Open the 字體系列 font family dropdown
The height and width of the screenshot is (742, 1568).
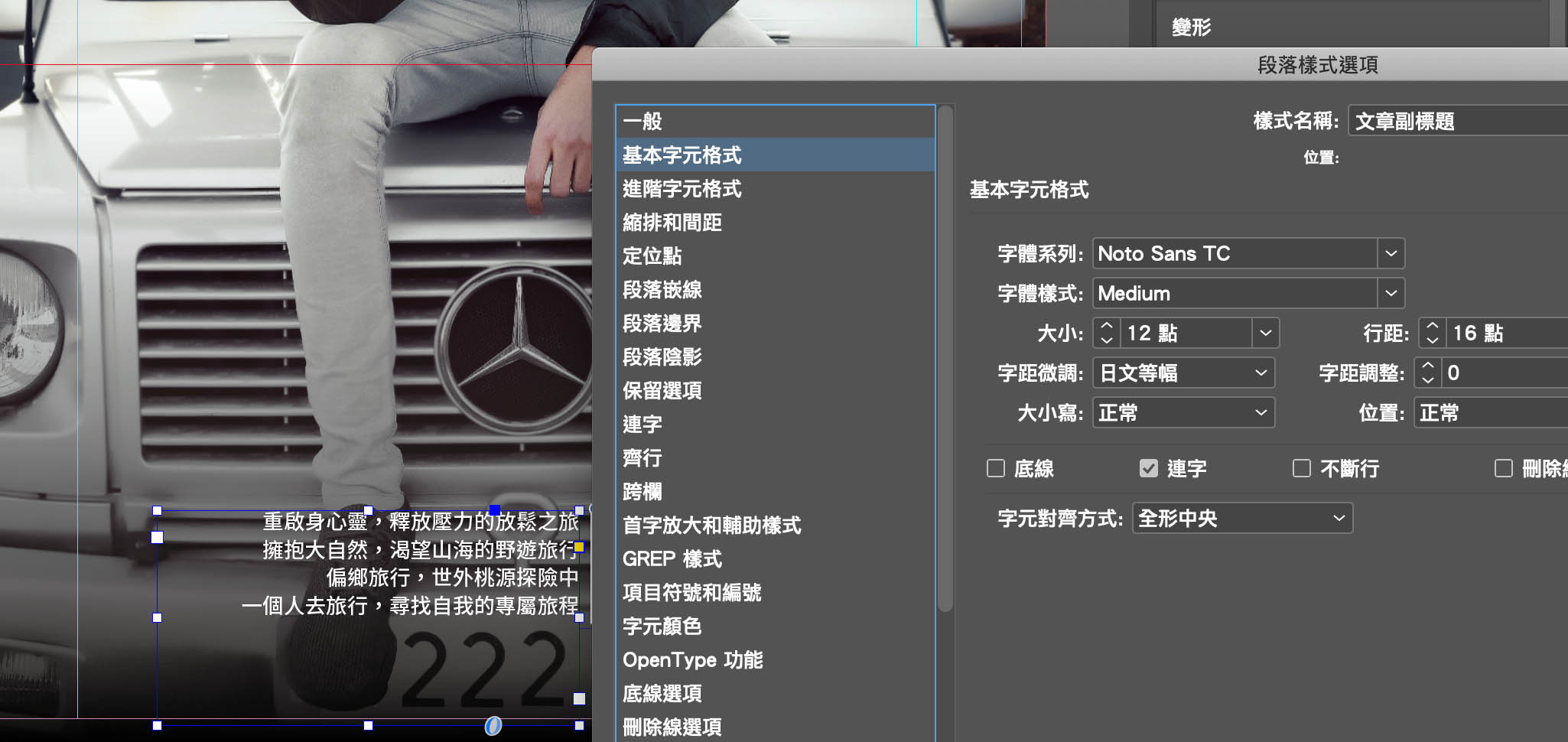pyautogui.click(x=1391, y=253)
